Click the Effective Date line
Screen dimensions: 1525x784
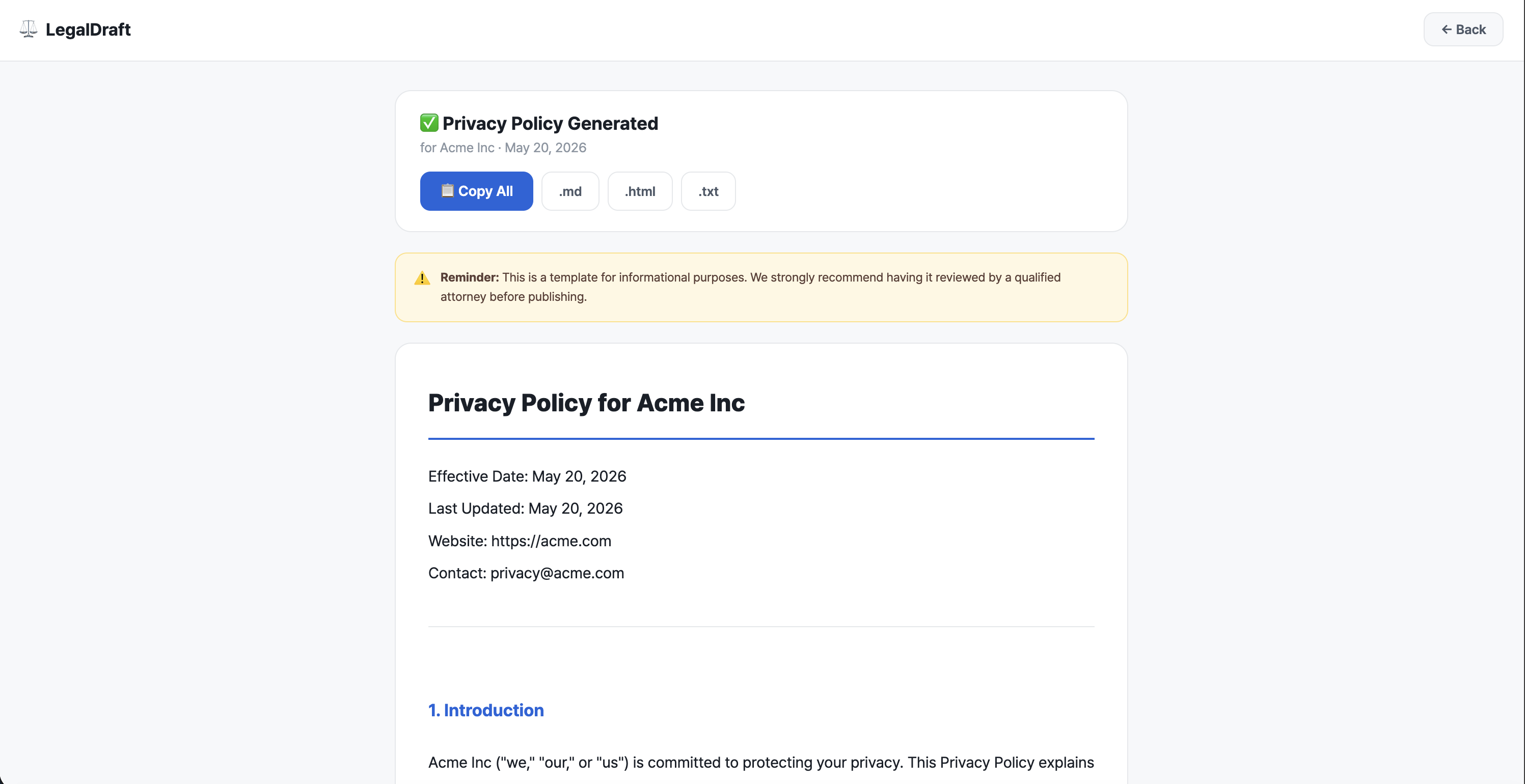(x=527, y=477)
